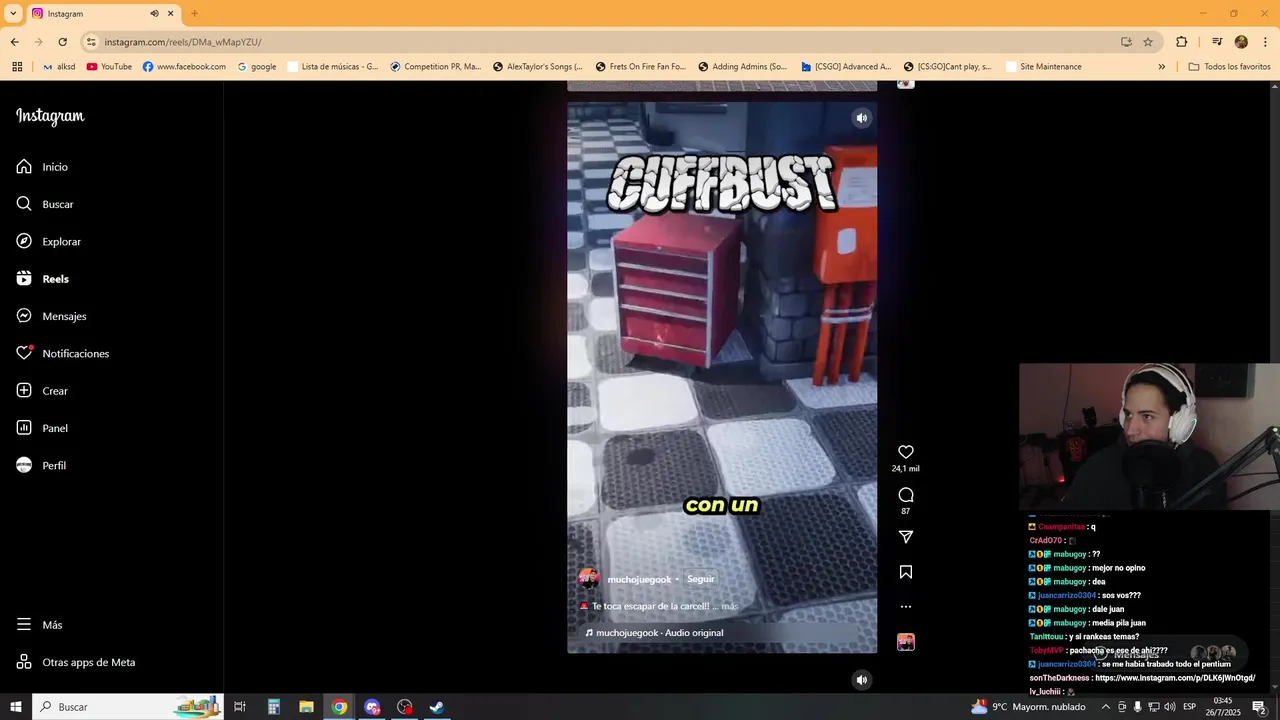Open the Frets On Fire Fan Fo... bookmark

[x=641, y=67]
